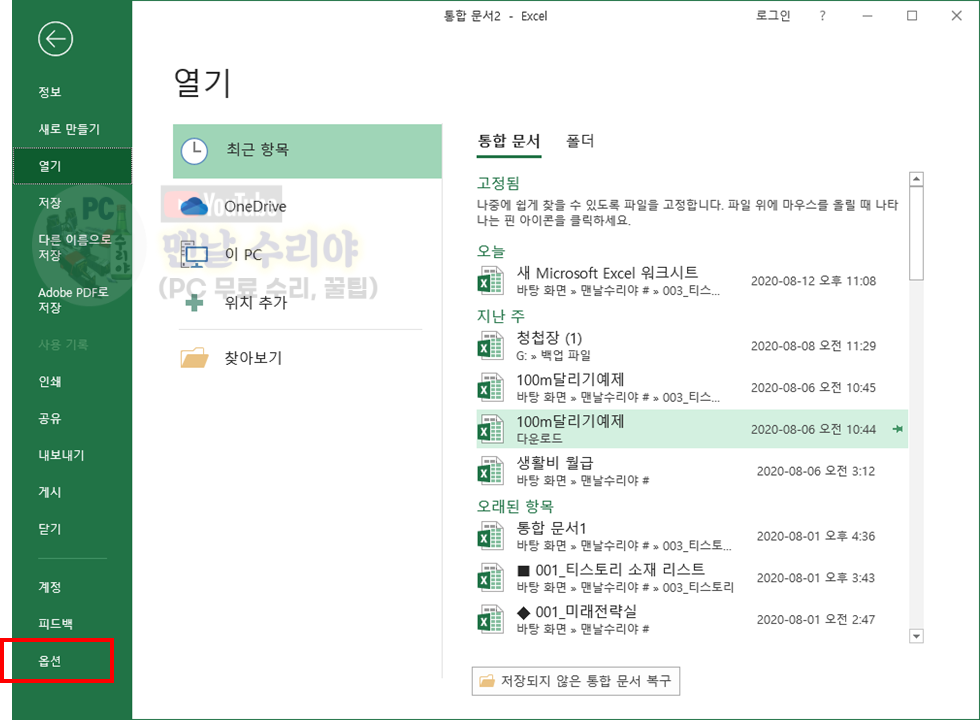The width and height of the screenshot is (980, 720).
Task: Click date 2020-08-08 오전 11:29
Action: (x=813, y=346)
